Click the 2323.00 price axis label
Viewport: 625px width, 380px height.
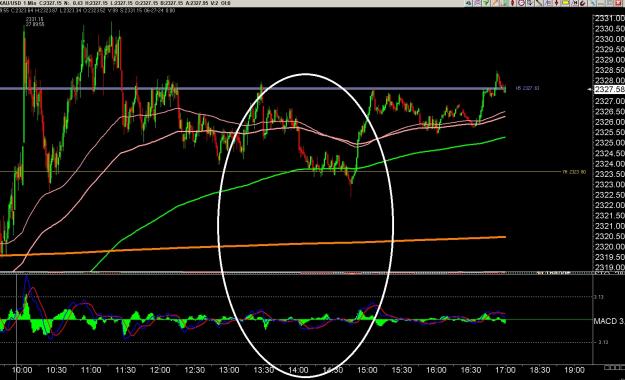click(x=609, y=184)
